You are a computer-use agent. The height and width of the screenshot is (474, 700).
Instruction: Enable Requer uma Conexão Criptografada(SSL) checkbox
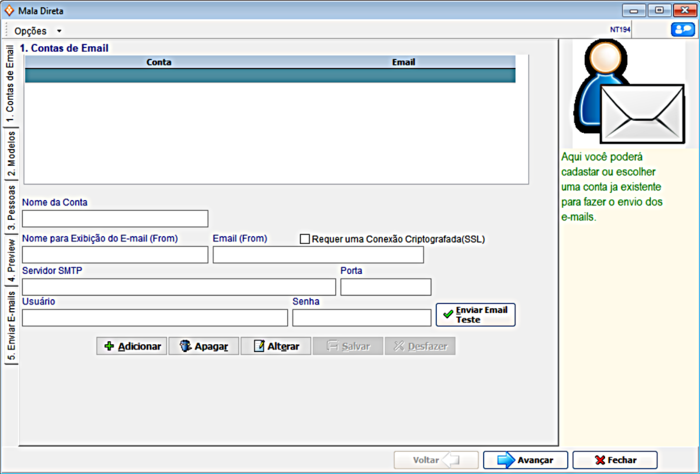click(306, 239)
